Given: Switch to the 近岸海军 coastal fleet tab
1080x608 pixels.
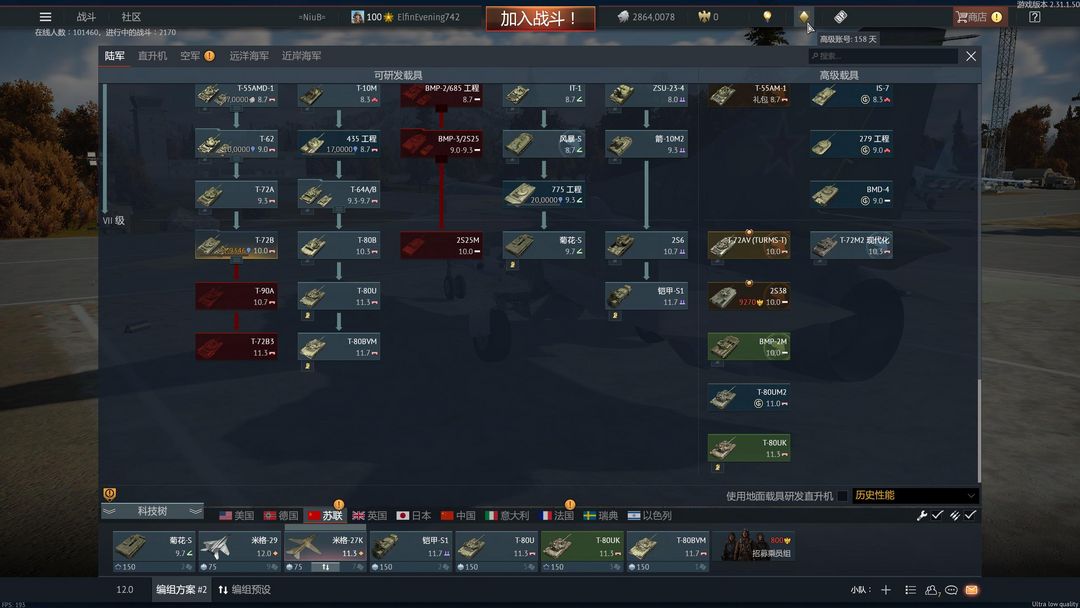Looking at the screenshot, I should [x=302, y=56].
